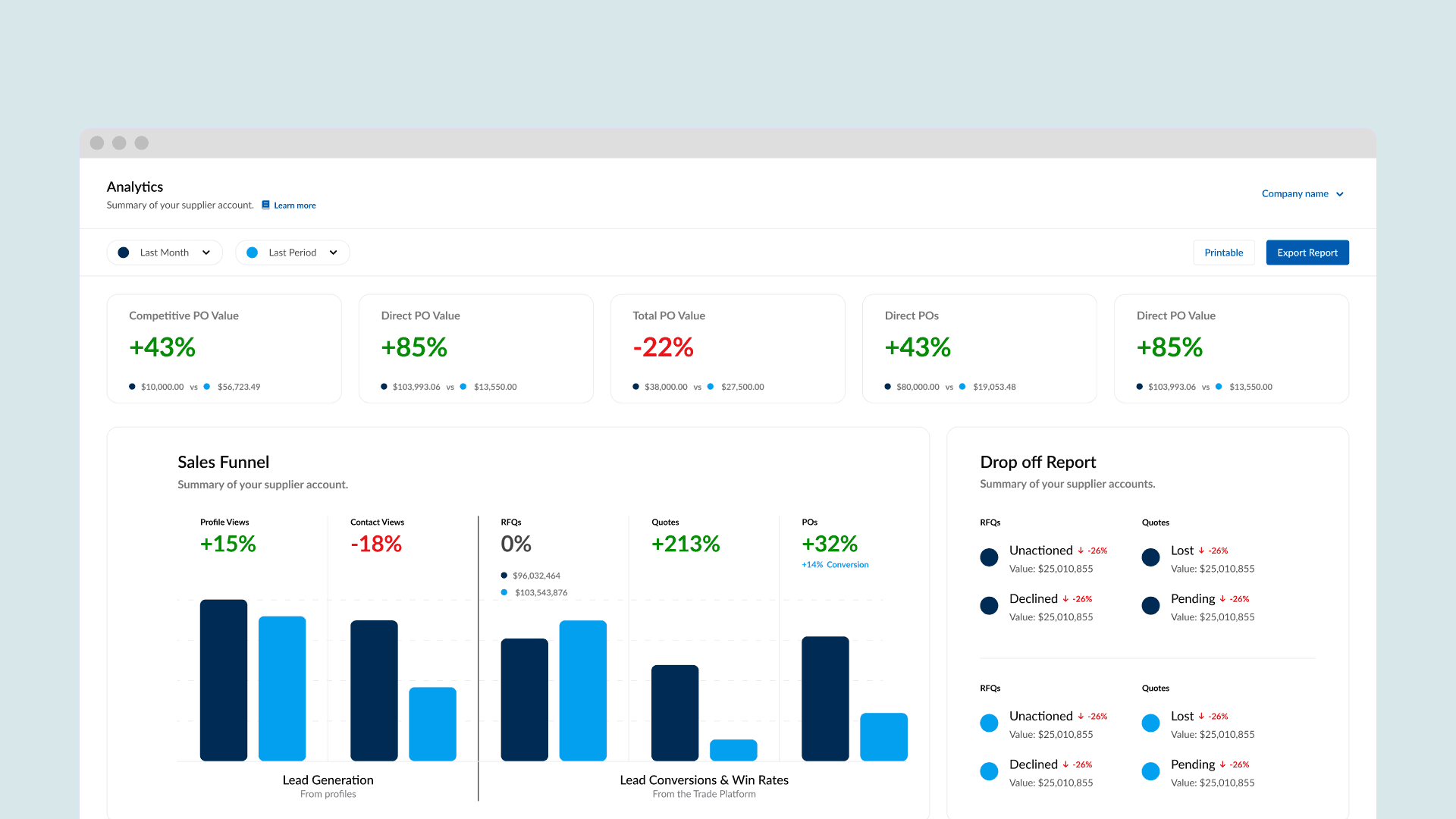
Task: Click the light blue circle beside second Pending
Action: click(1150, 772)
